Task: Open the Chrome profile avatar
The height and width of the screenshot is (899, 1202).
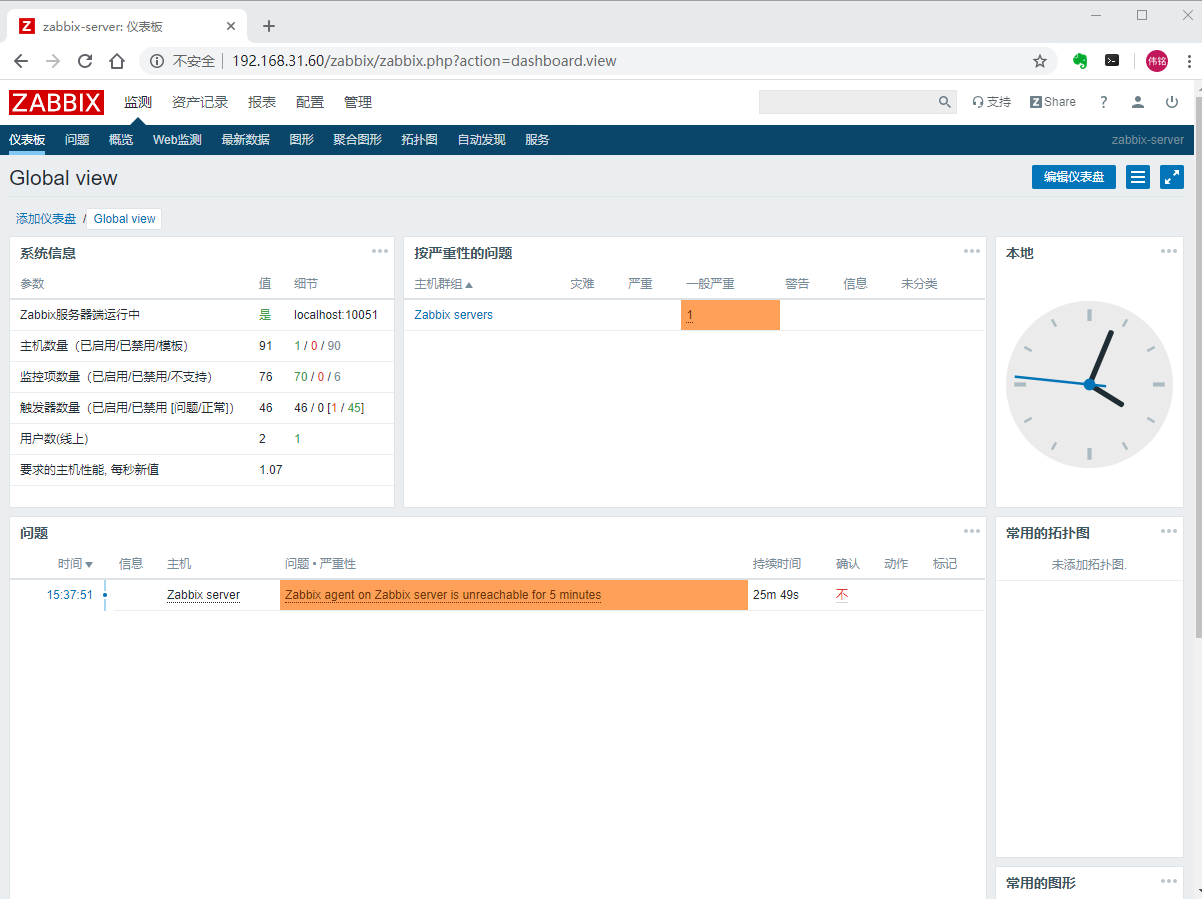Action: (x=1157, y=61)
